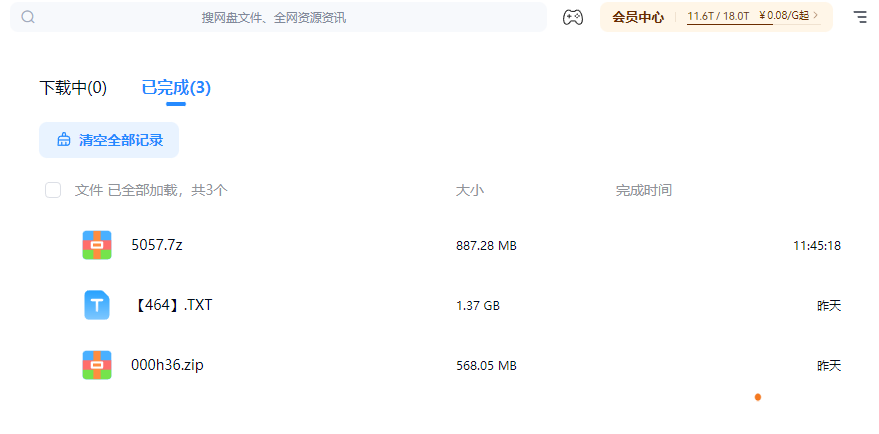Click the search magnifier icon
This screenshot has height=434, width=879.
pyautogui.click(x=28, y=17)
